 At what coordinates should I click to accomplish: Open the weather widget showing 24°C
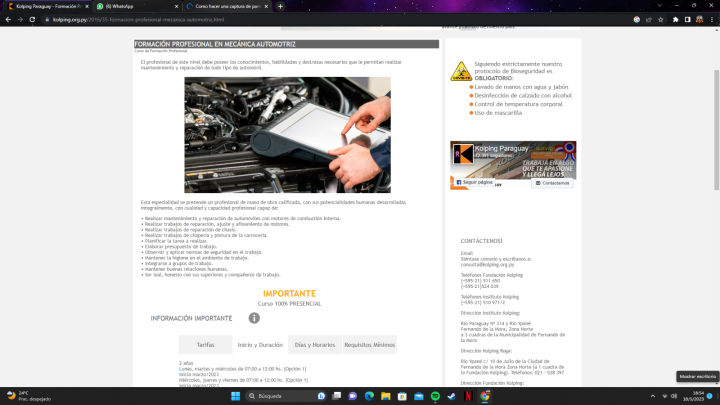28,396
